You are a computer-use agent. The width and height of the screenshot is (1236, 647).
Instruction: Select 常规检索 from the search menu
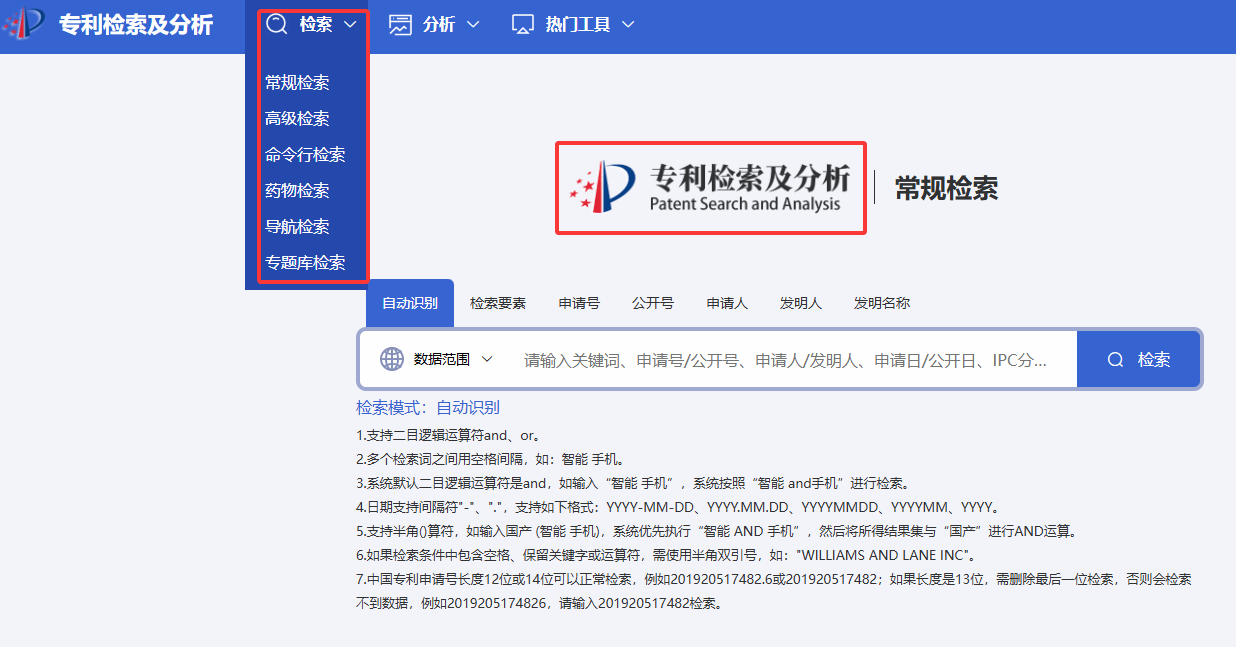[x=297, y=83]
